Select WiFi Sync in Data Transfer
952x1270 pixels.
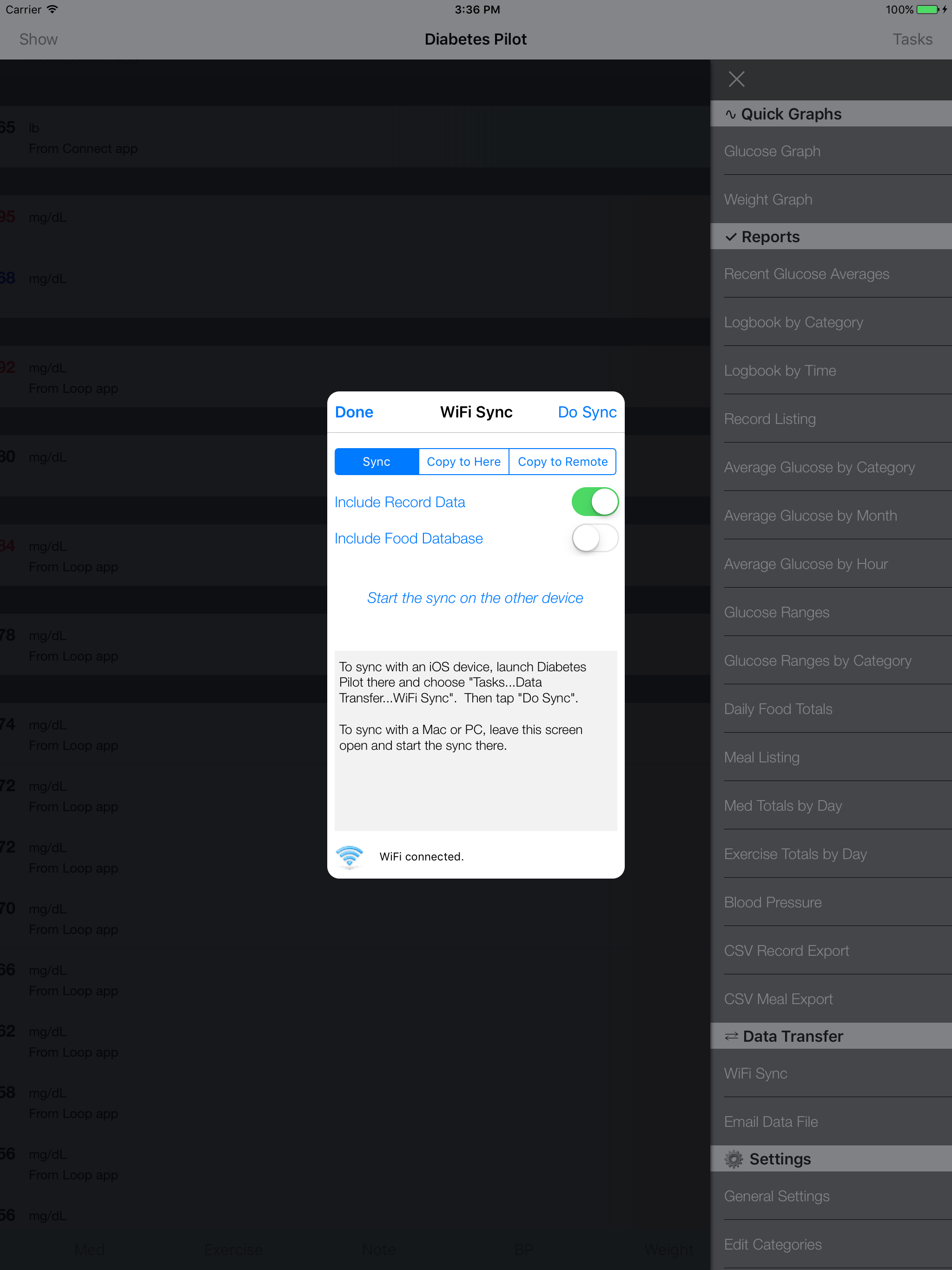click(831, 1073)
